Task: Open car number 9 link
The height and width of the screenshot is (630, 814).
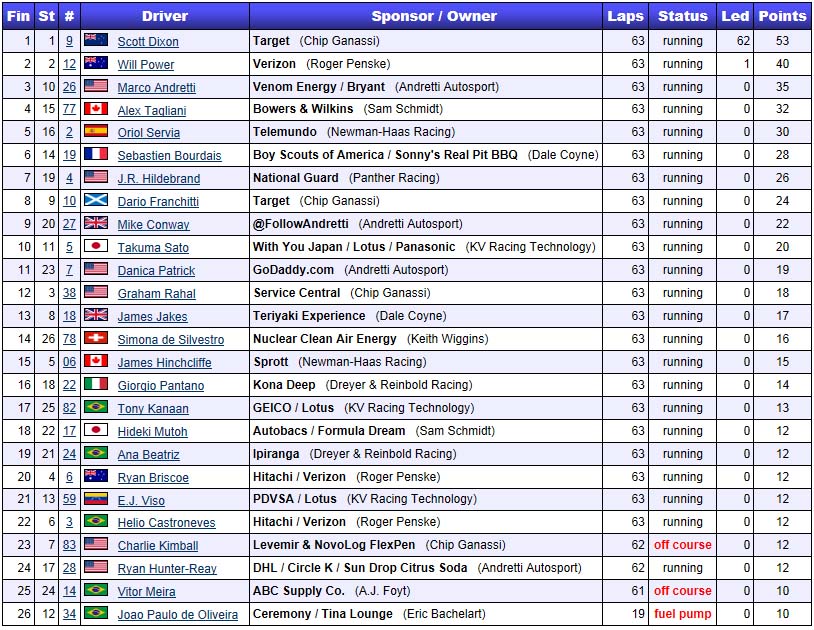Action: coord(69,41)
